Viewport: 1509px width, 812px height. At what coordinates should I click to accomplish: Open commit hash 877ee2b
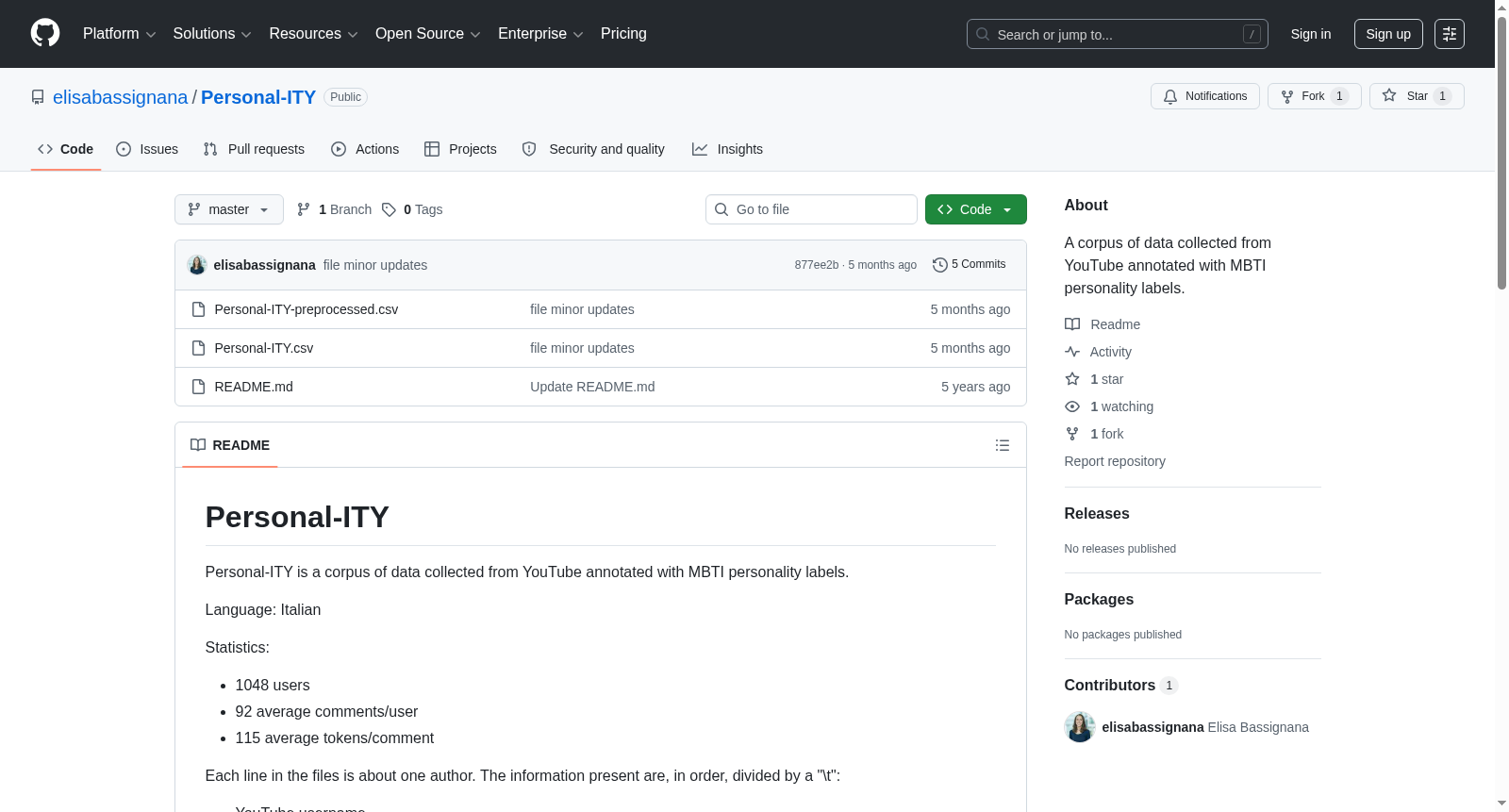pyautogui.click(x=817, y=265)
